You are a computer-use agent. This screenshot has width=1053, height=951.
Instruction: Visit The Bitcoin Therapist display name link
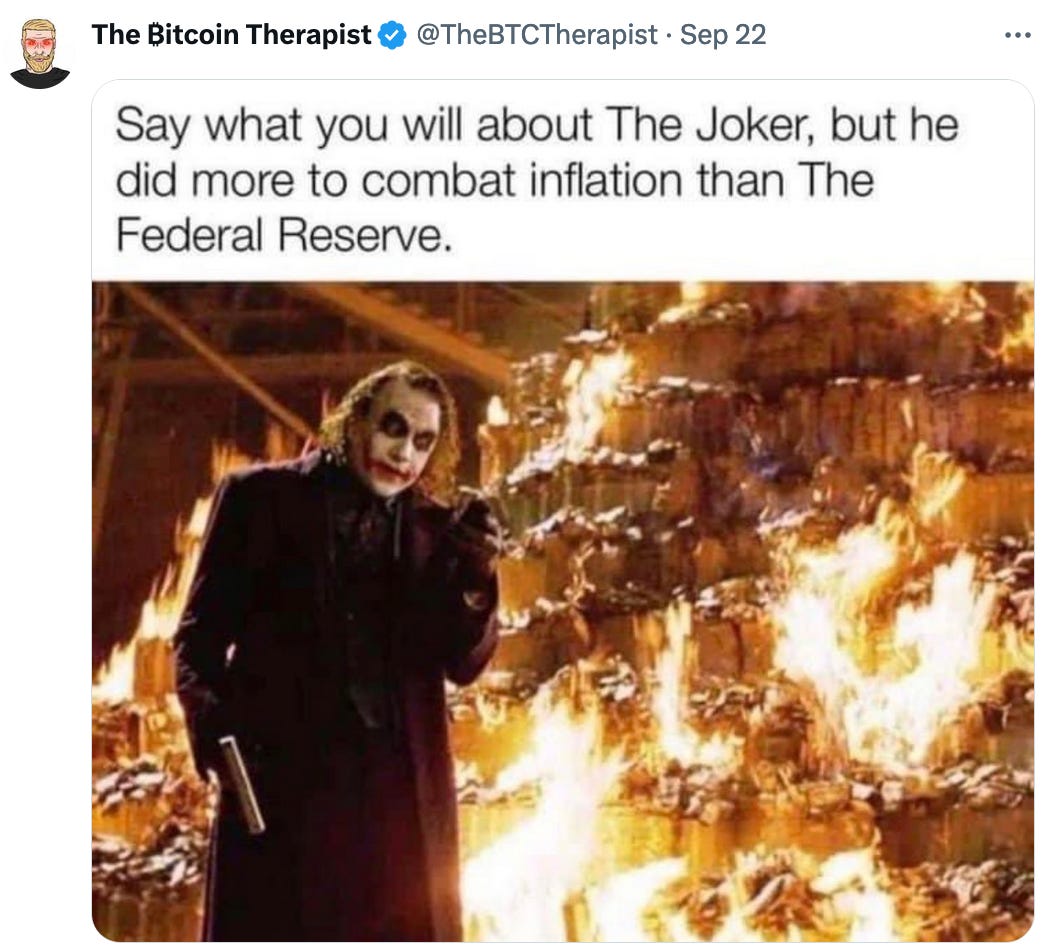(x=231, y=35)
